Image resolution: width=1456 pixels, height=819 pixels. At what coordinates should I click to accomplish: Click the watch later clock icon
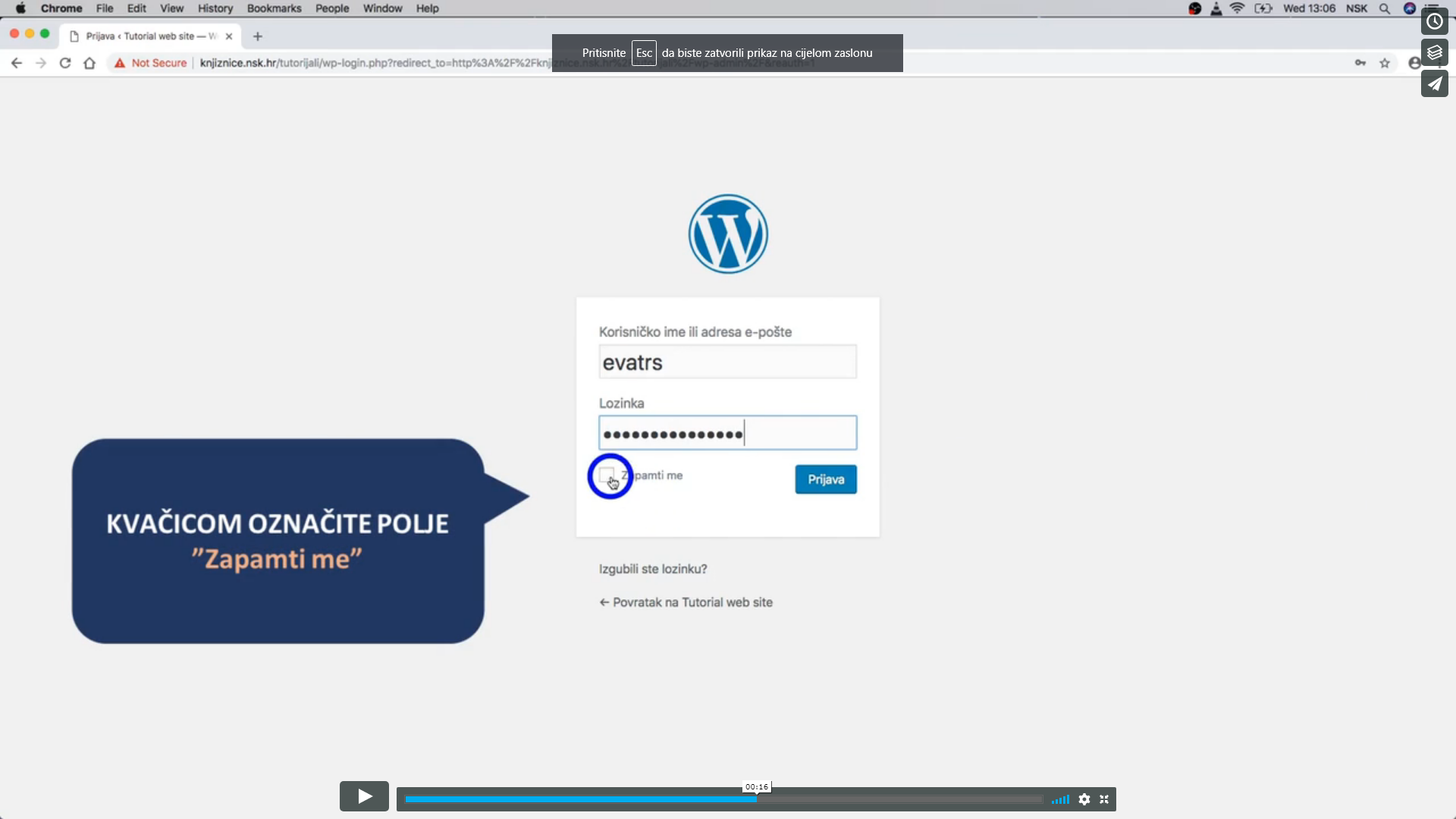pyautogui.click(x=1435, y=21)
